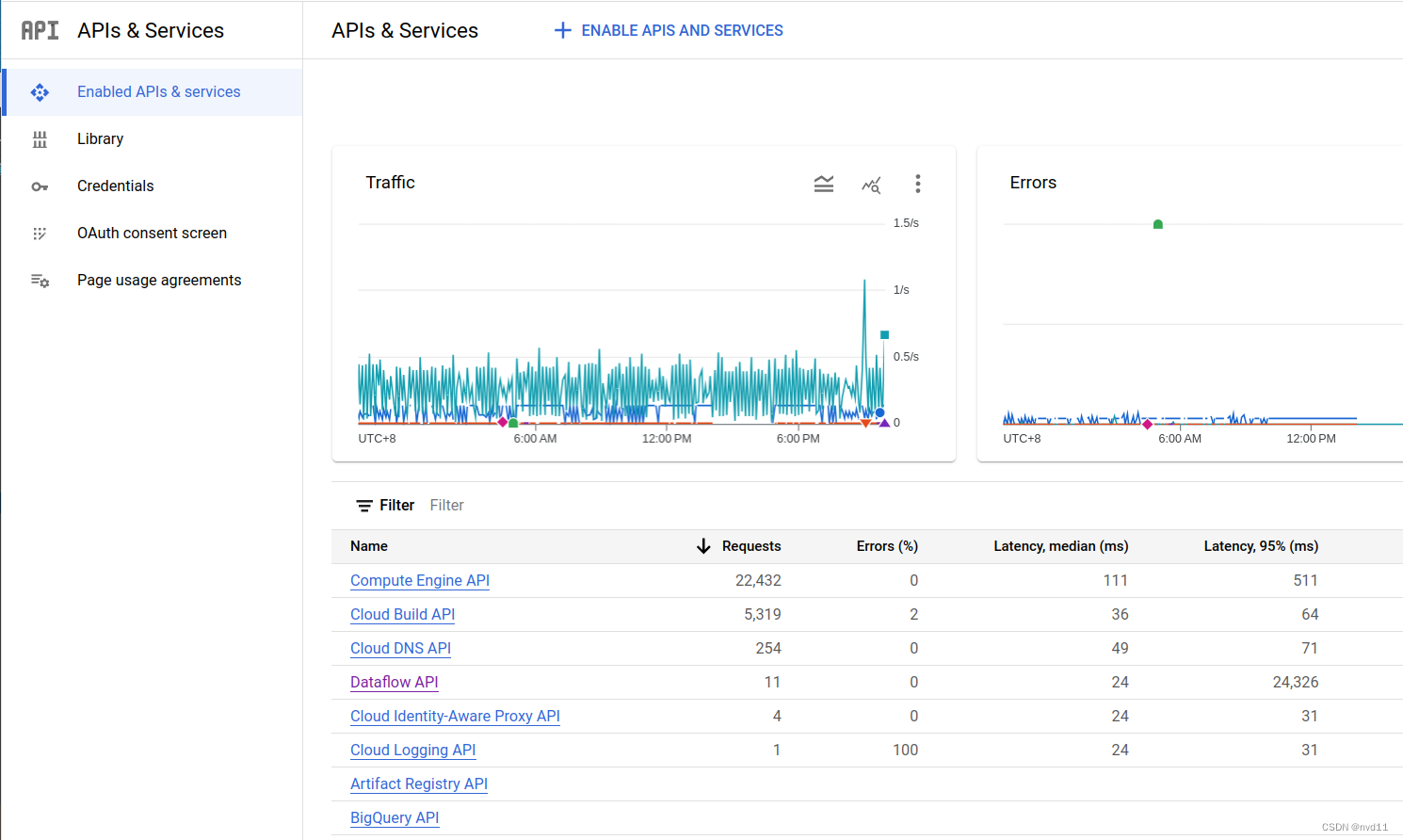This screenshot has width=1403, height=840.
Task: Toggle the Traffic chart legend icon
Action: point(824,184)
